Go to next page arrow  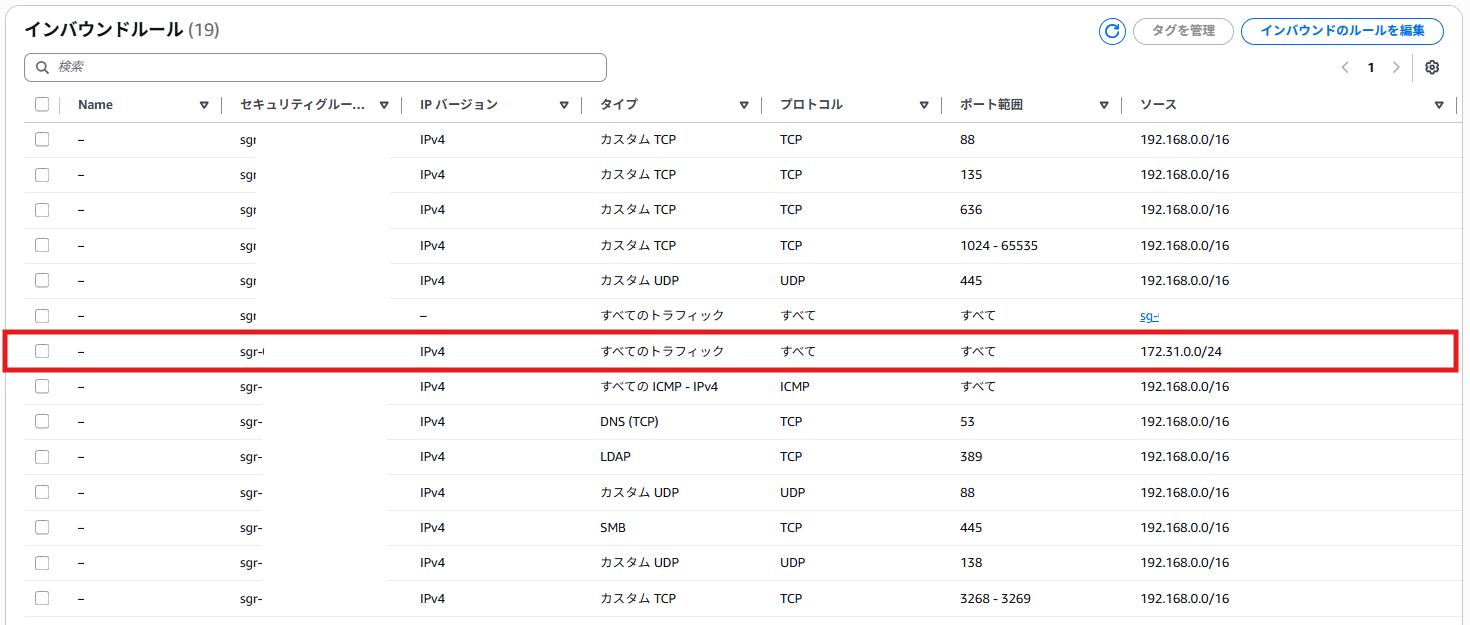click(1396, 68)
